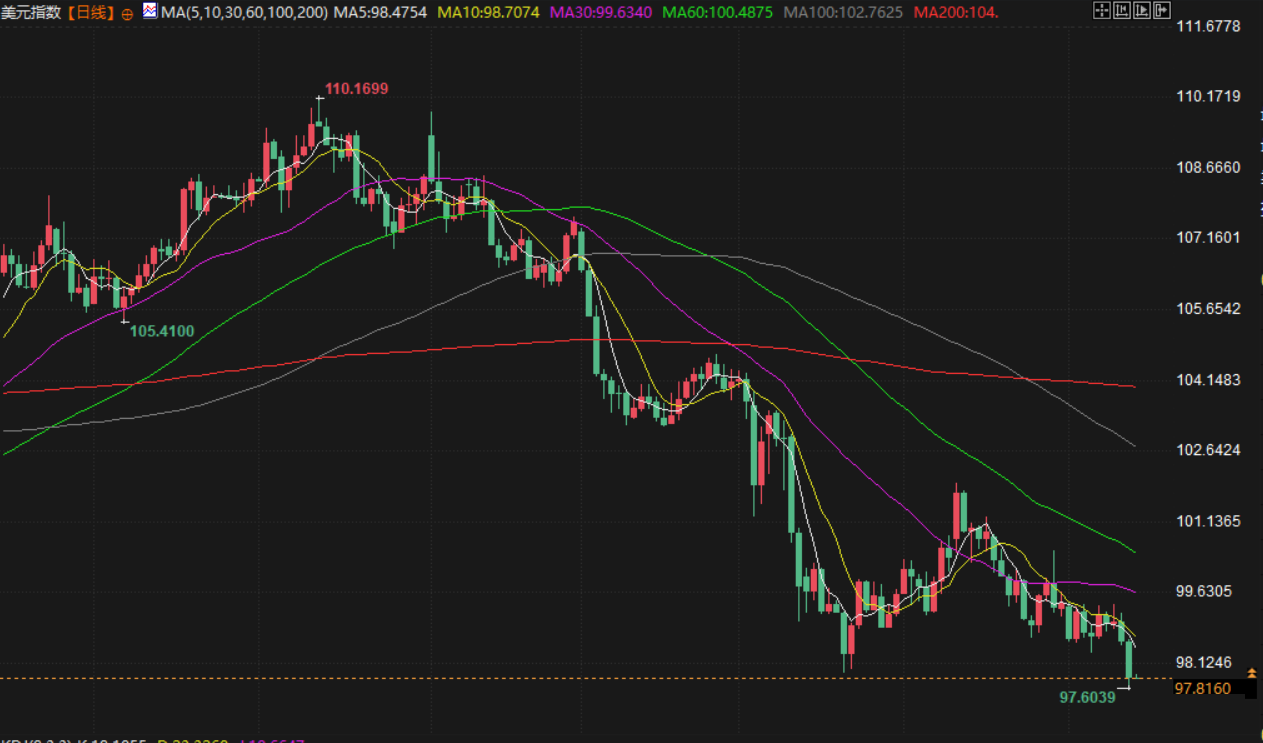Click the gray MA100 value label

[843, 13]
